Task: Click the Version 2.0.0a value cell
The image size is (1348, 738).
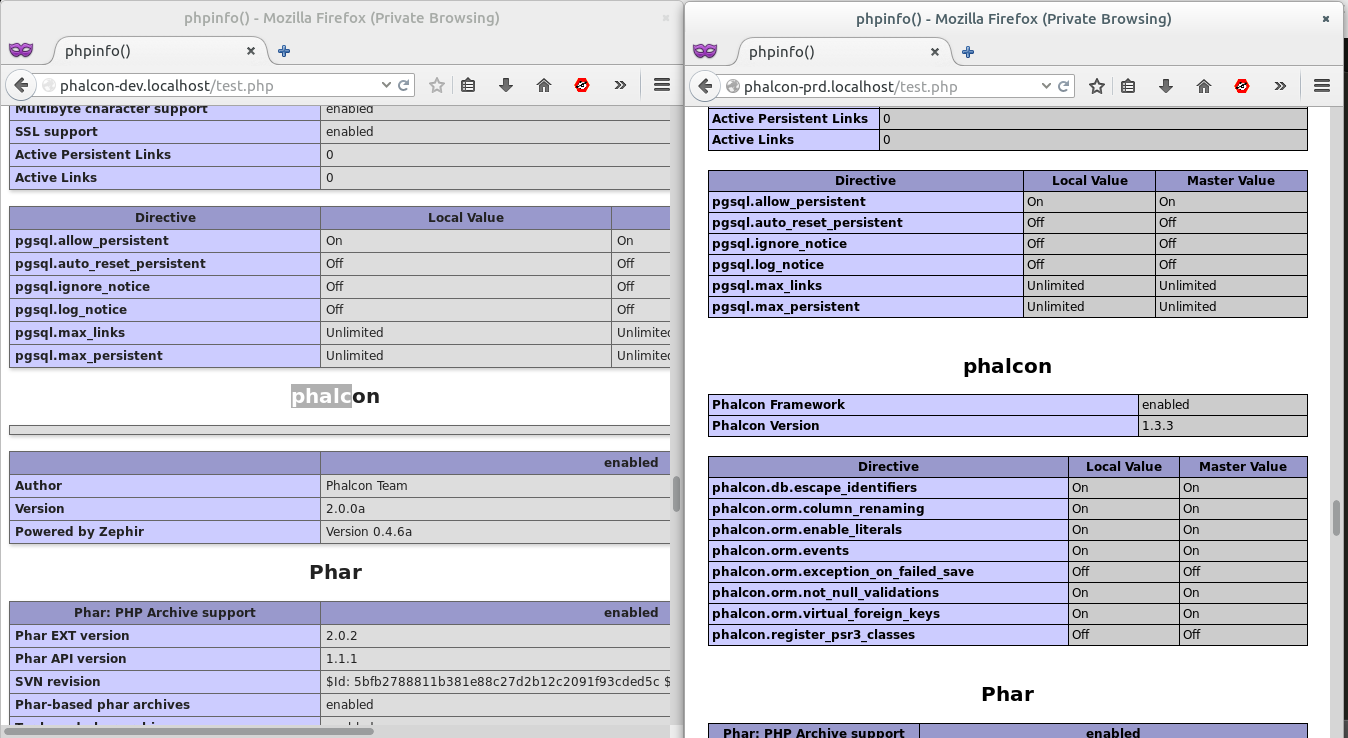Action: tap(495, 509)
